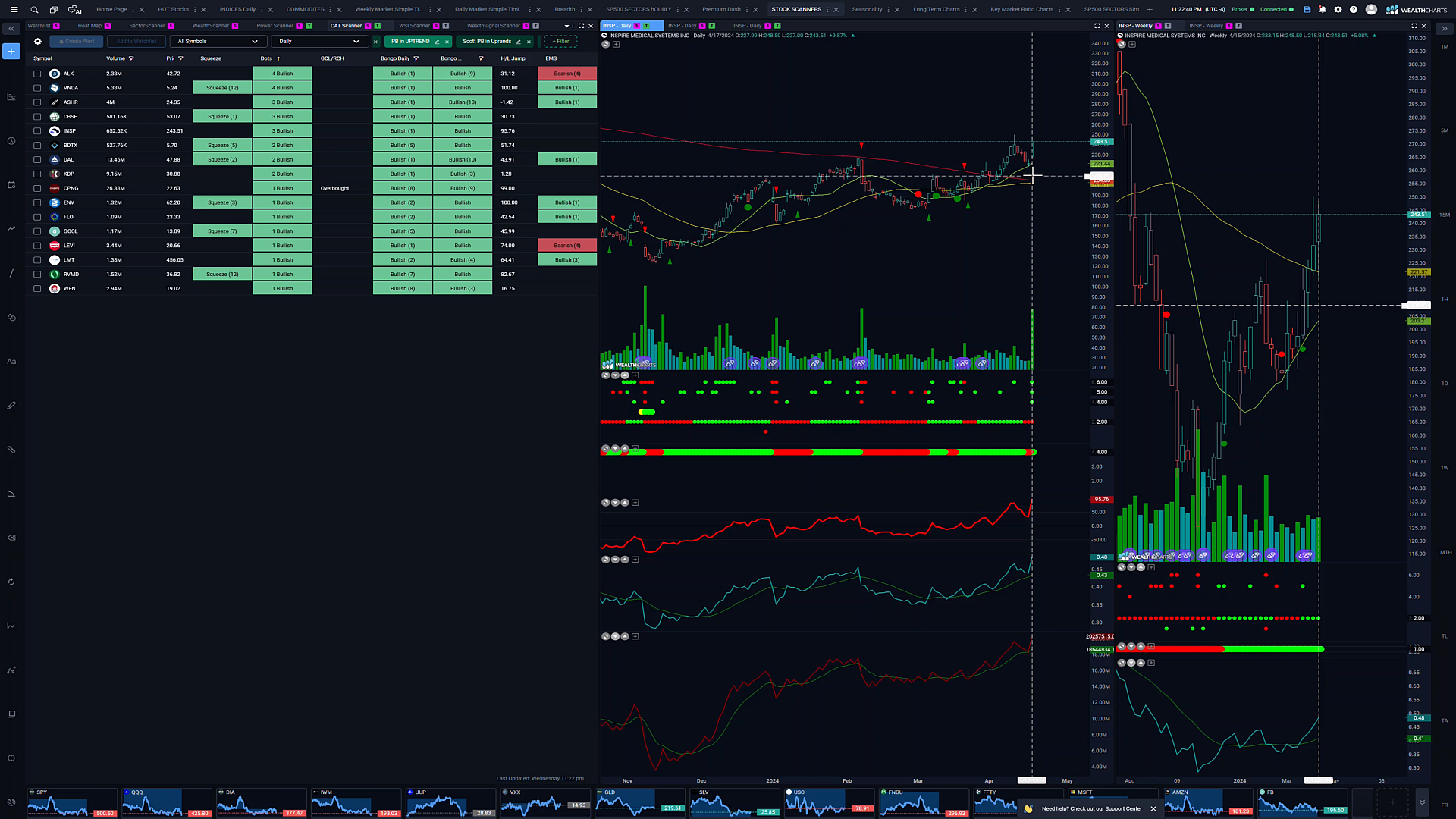Viewport: 1456px width, 819px height.
Task: Expand the bottom ticker bar chevron
Action: [x=1422, y=802]
